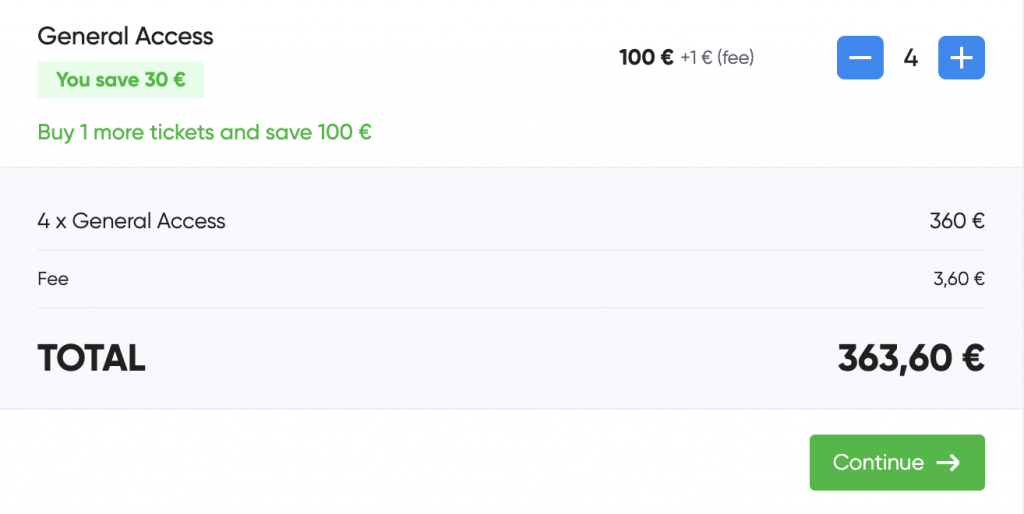Screen dimensions: 1024x514
Task: Click the 360 € subtotal amount
Action: coord(956,221)
